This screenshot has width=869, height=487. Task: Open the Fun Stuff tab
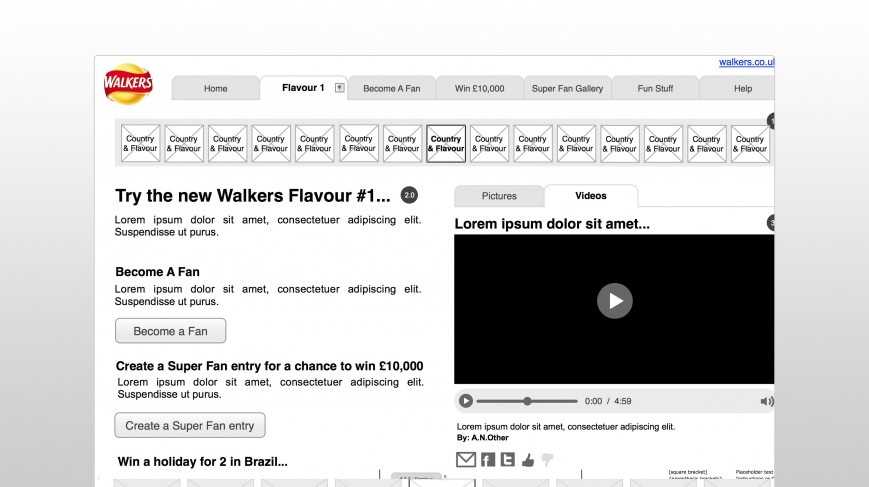pyautogui.click(x=655, y=88)
